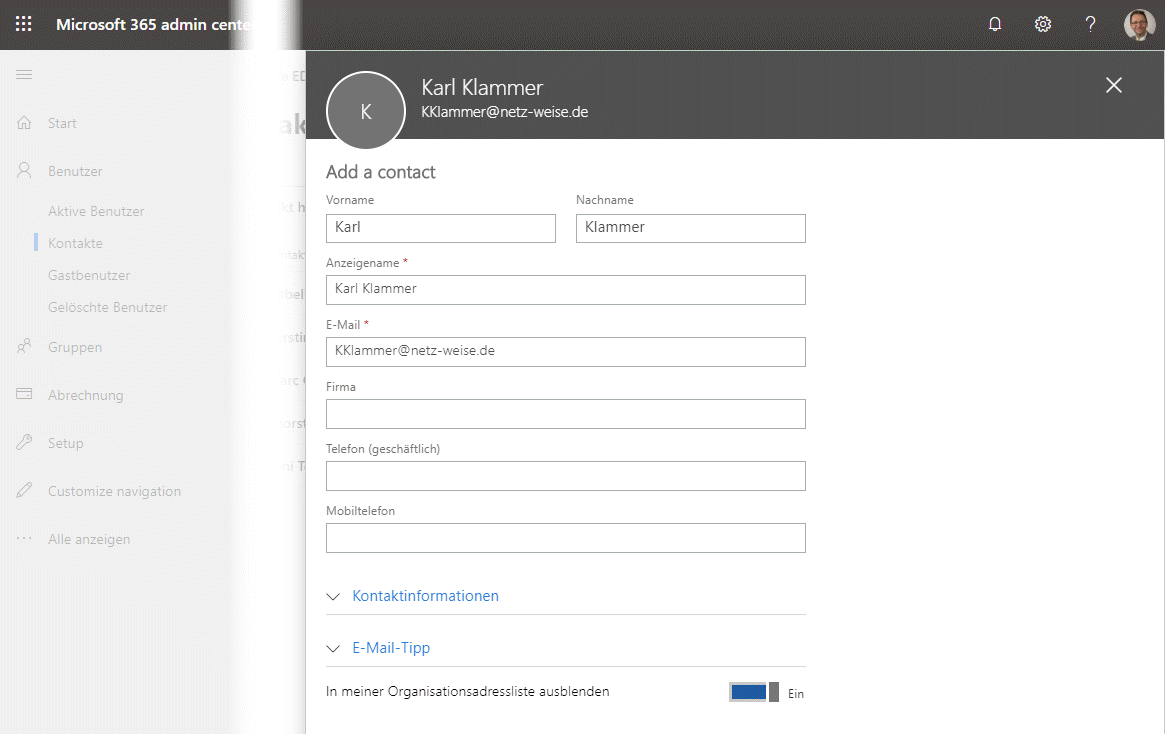The width and height of the screenshot is (1165, 734).
Task: Open the account profile picture
Action: [x=1139, y=24]
